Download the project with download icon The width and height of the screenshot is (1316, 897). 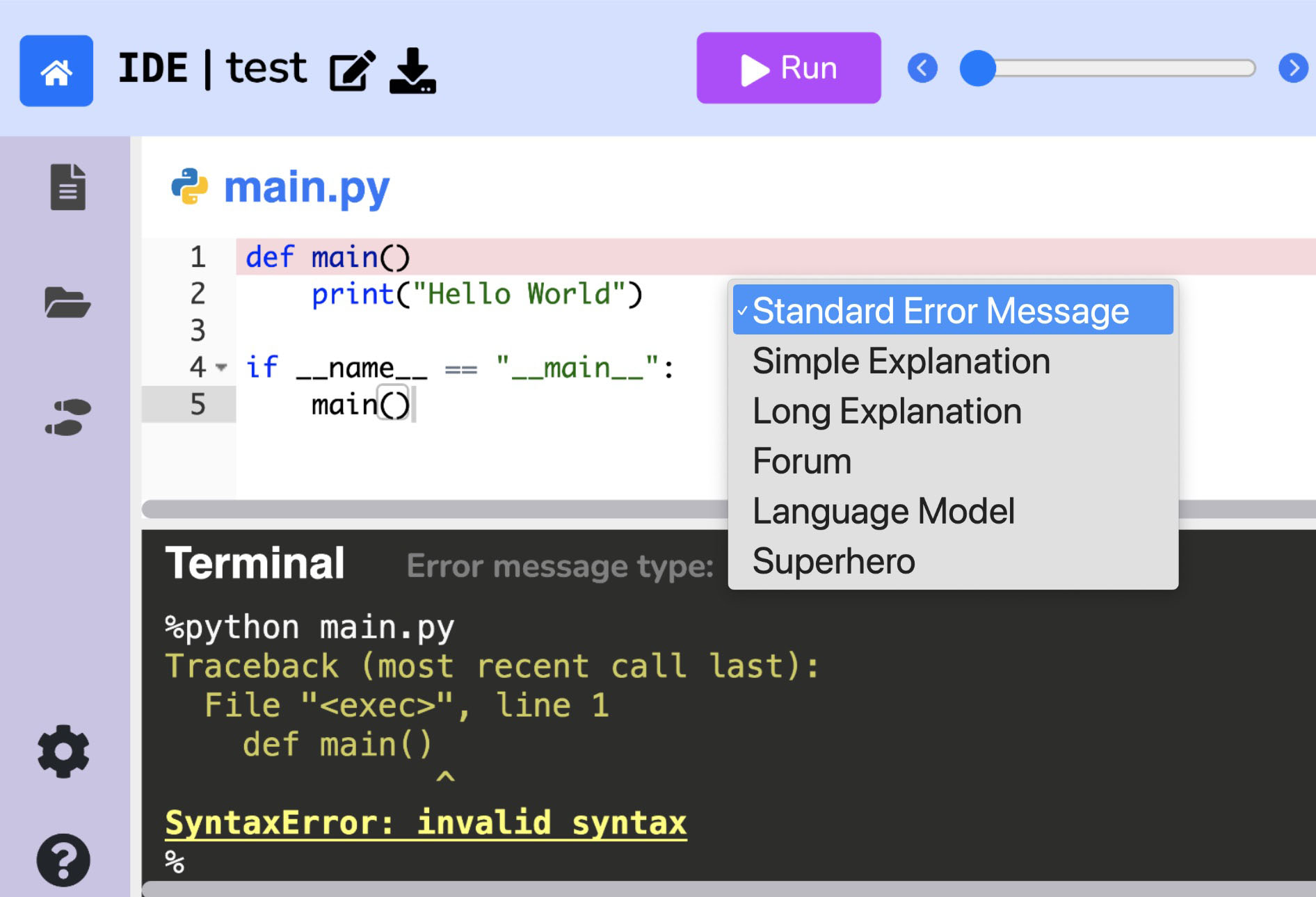tap(412, 71)
